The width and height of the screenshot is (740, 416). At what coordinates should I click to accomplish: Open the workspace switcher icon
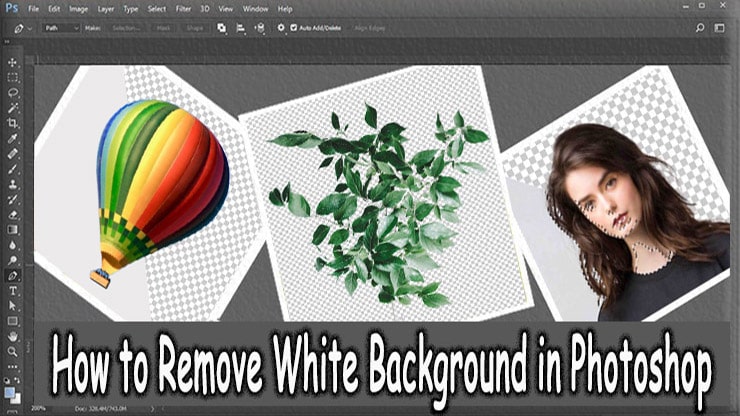(x=719, y=28)
